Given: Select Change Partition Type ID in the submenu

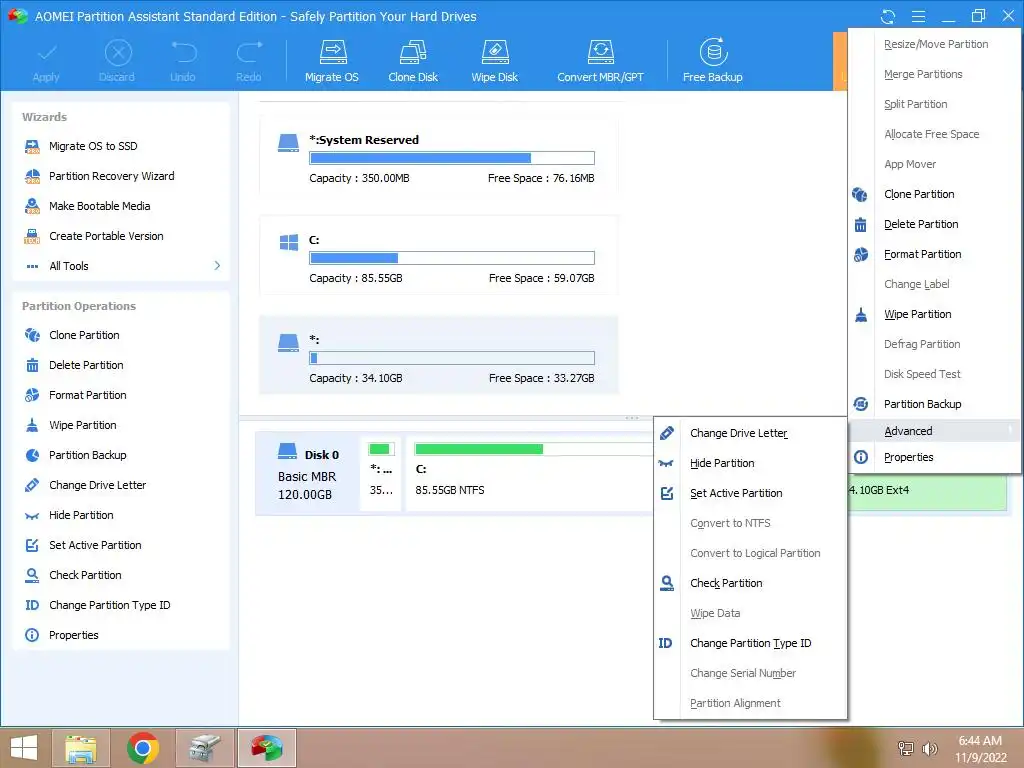Looking at the screenshot, I should 750,644.
